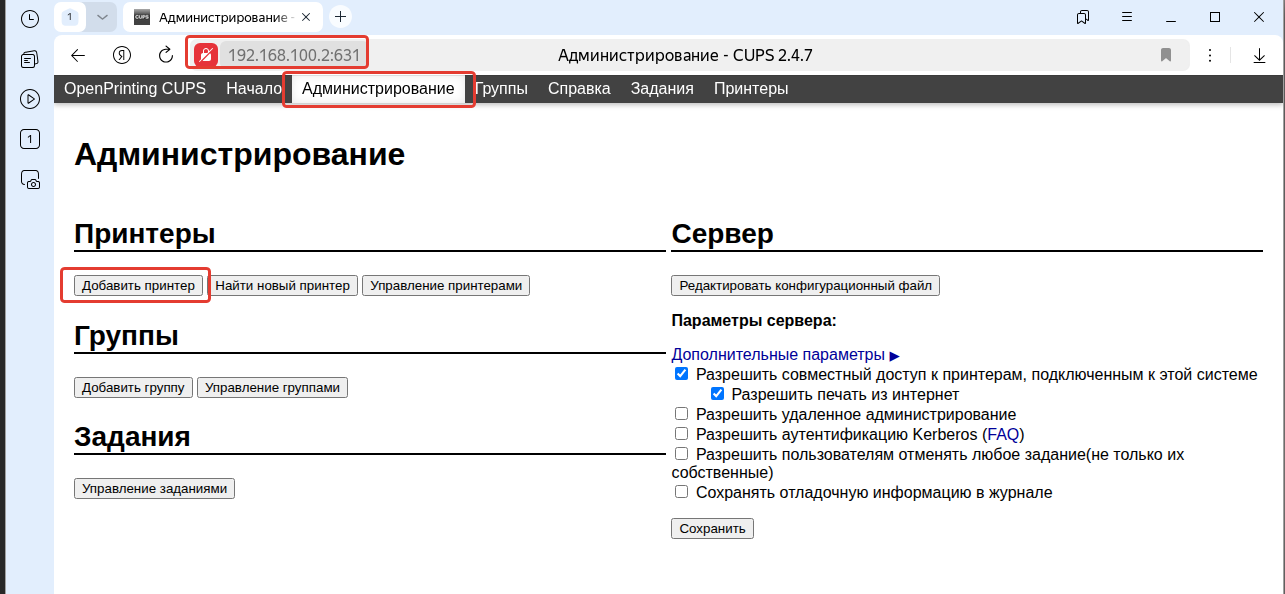
Task: Open Управление группами
Action: point(272,388)
